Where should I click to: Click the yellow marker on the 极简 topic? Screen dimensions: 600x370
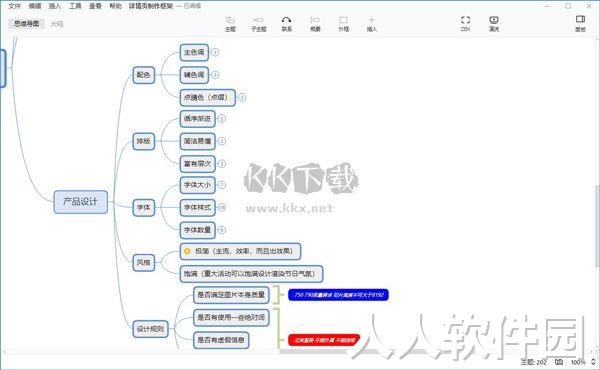click(187, 251)
